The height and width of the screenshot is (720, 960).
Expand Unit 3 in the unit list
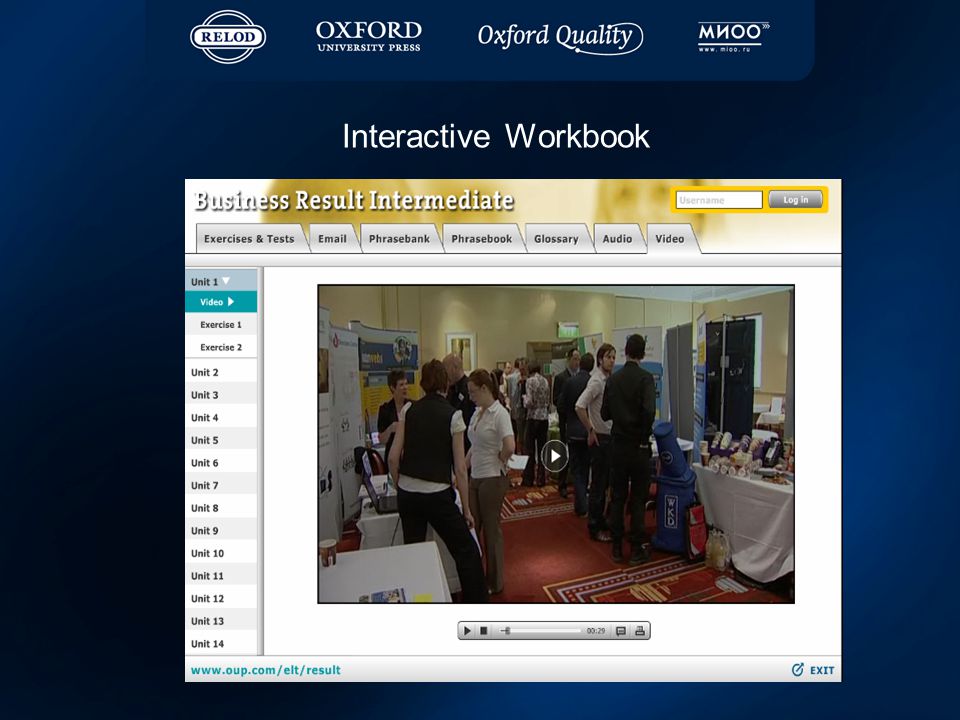221,395
